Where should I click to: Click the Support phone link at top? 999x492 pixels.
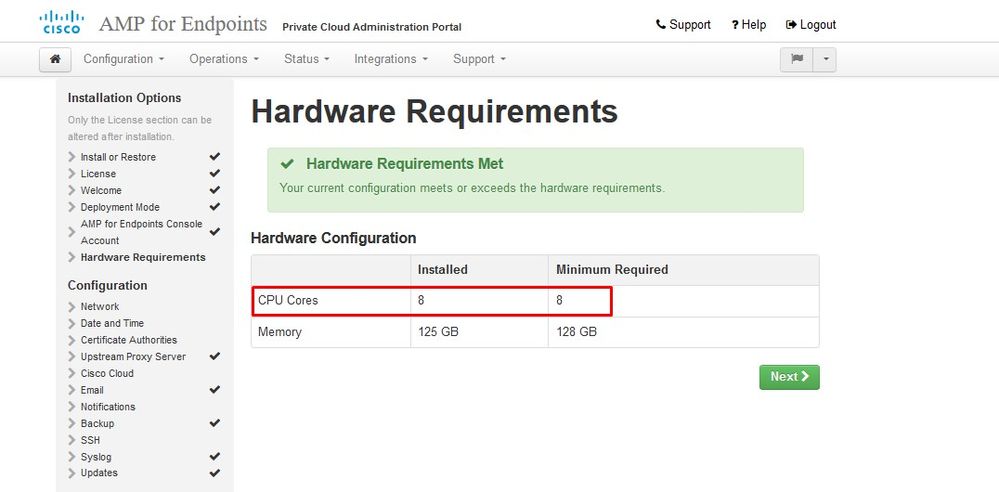click(683, 25)
